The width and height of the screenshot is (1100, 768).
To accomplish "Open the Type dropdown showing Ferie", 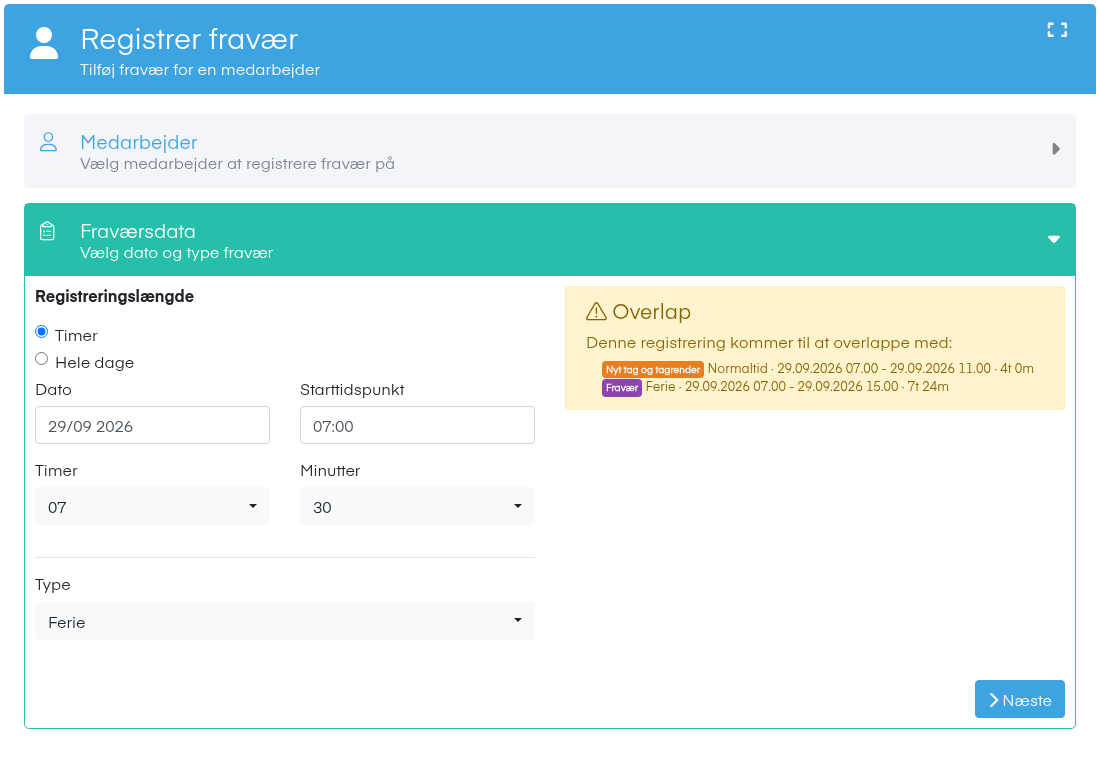I will click(285, 621).
